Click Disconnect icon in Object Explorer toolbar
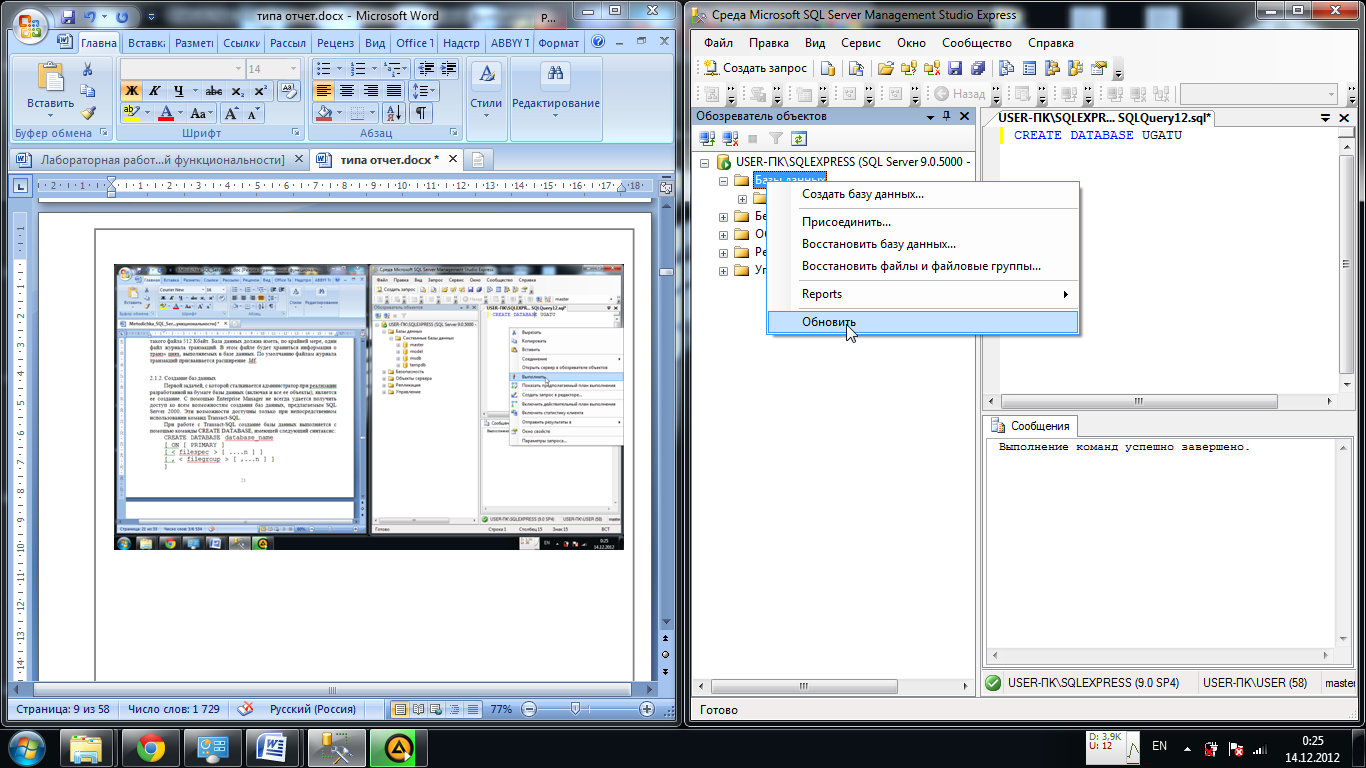The image size is (1366, 768). click(x=730, y=139)
